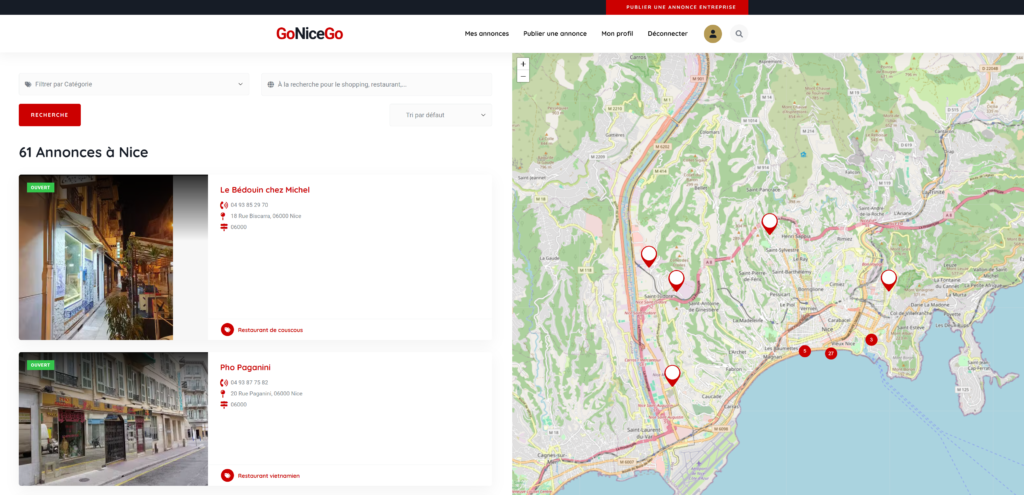Open Mon profil in navigation
Viewport: 1024px width, 495px height.
tap(617, 34)
